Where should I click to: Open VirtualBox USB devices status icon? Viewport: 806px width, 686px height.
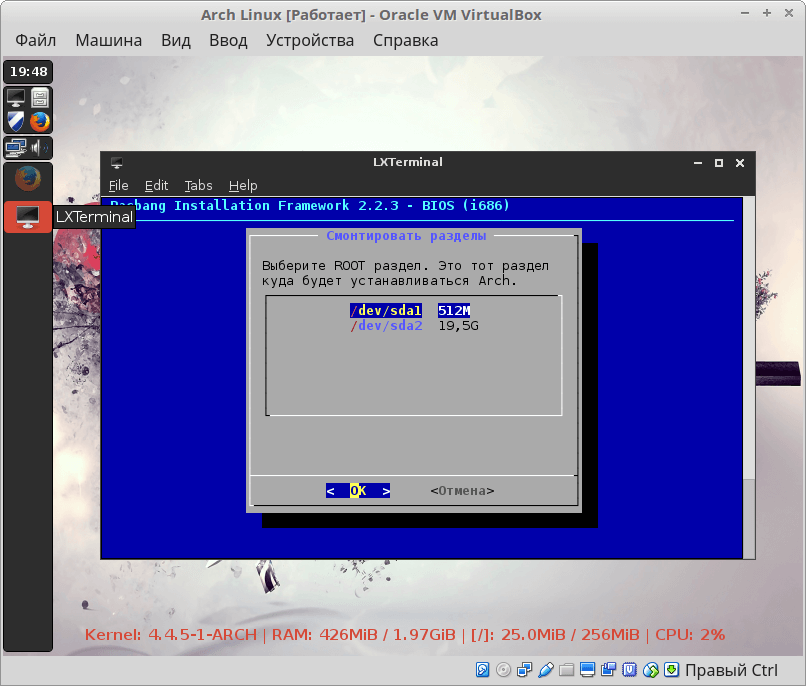tap(546, 669)
